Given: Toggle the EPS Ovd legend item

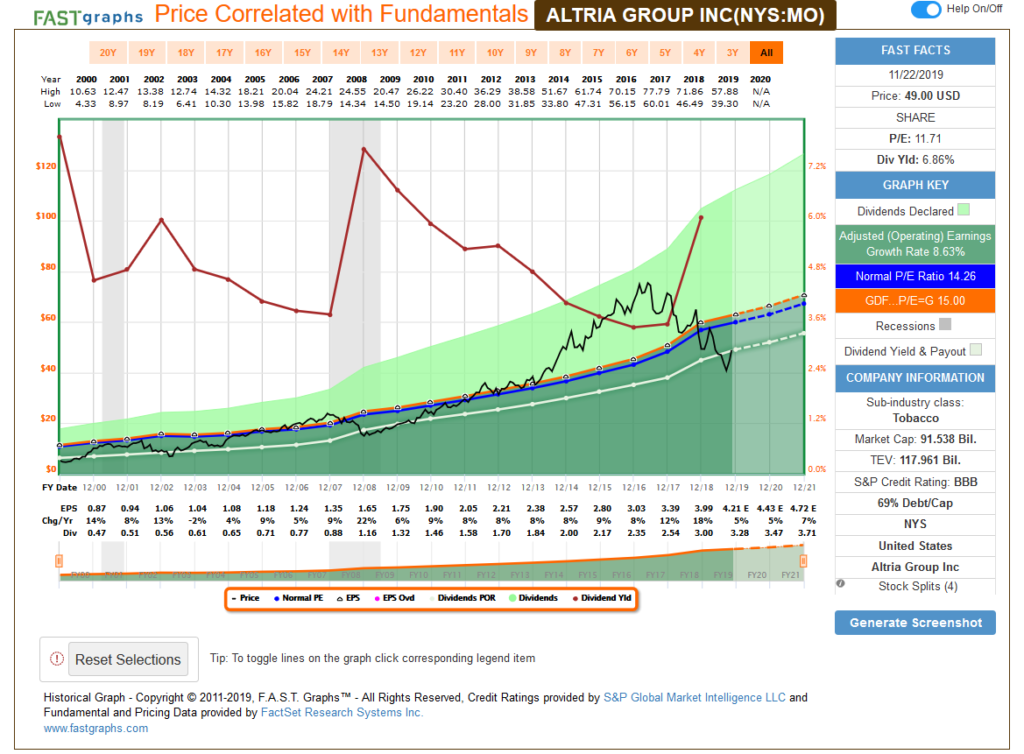Looking at the screenshot, I should (x=394, y=598).
